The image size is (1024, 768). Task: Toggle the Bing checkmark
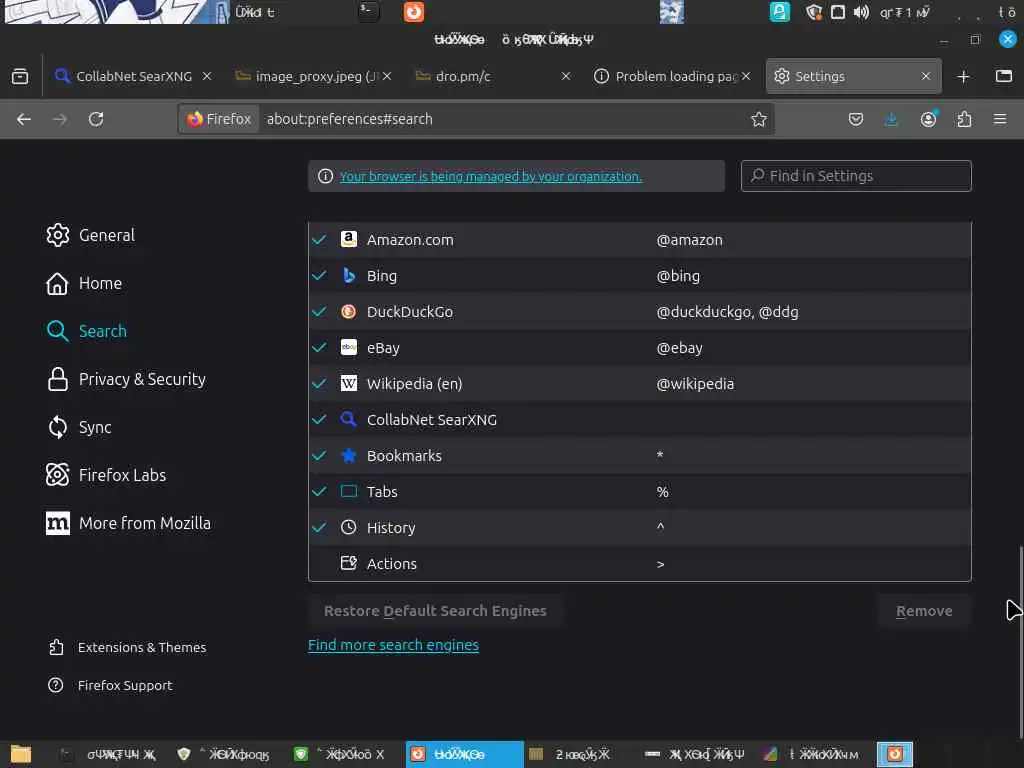tap(319, 276)
